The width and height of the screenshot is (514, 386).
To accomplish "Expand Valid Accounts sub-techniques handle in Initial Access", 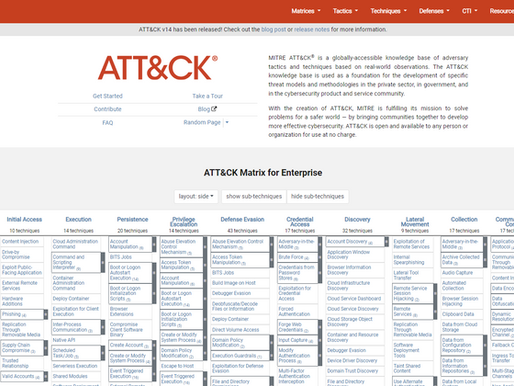I will pyautogui.click(x=46, y=376).
